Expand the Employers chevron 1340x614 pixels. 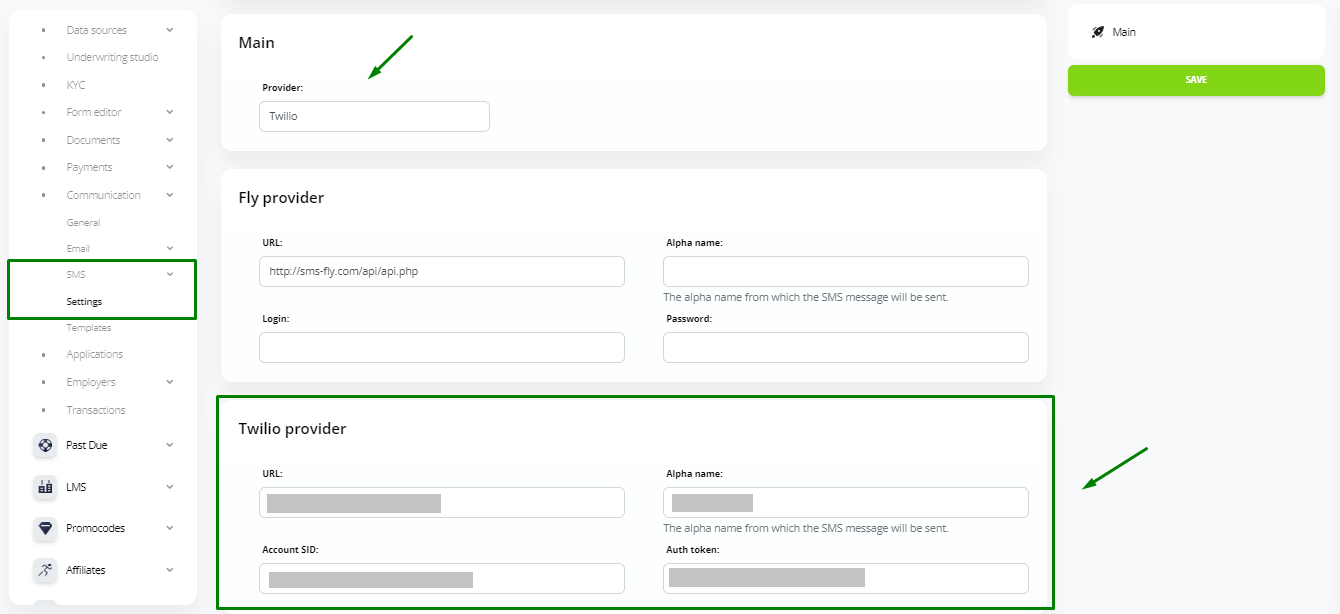[x=170, y=382]
